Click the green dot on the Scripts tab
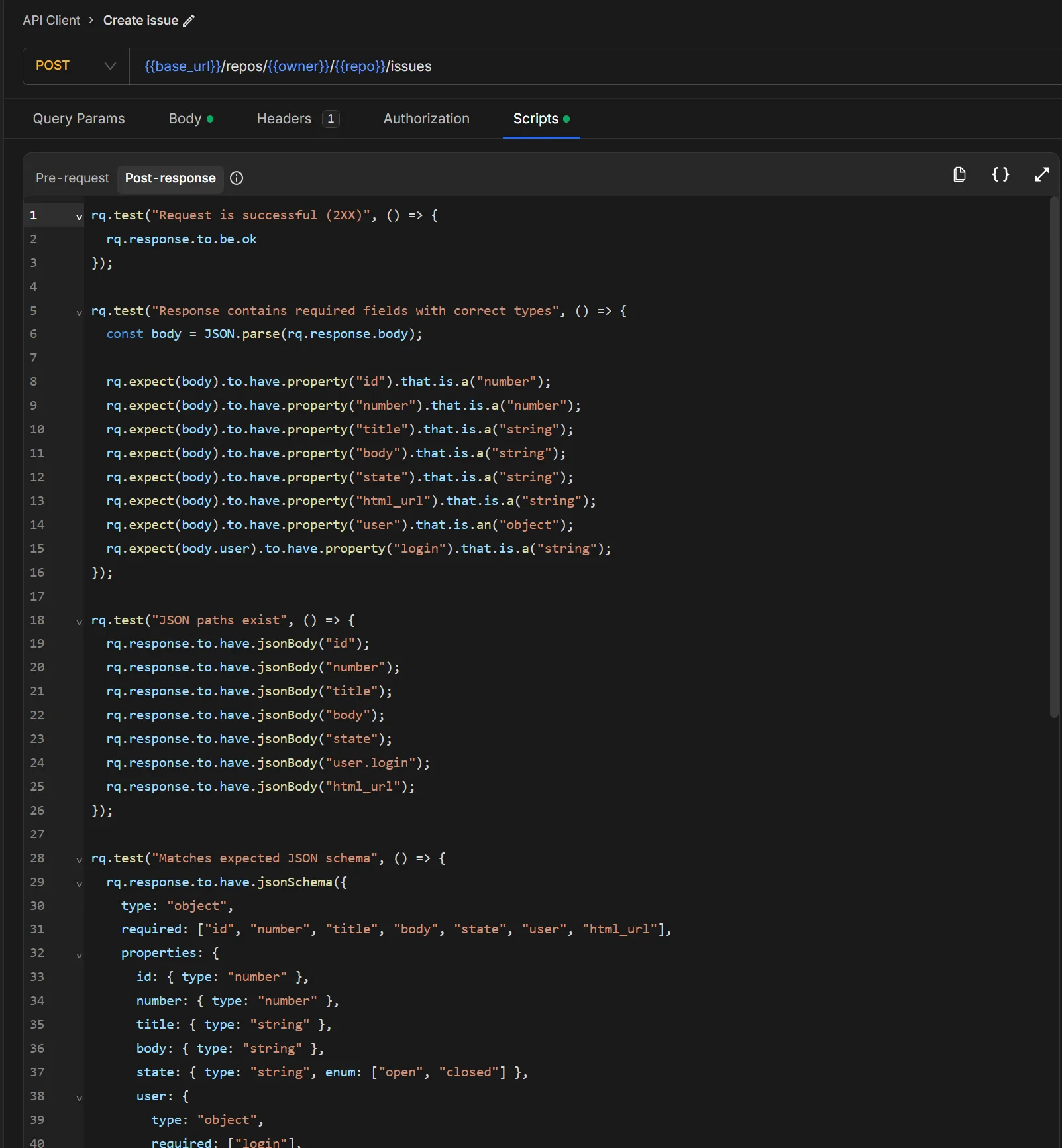Viewport: 1062px width, 1148px height. tap(567, 118)
